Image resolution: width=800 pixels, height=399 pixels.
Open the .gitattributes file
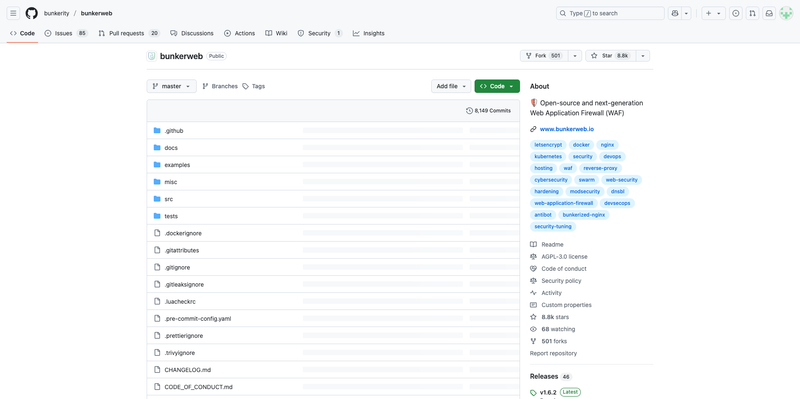182,251
